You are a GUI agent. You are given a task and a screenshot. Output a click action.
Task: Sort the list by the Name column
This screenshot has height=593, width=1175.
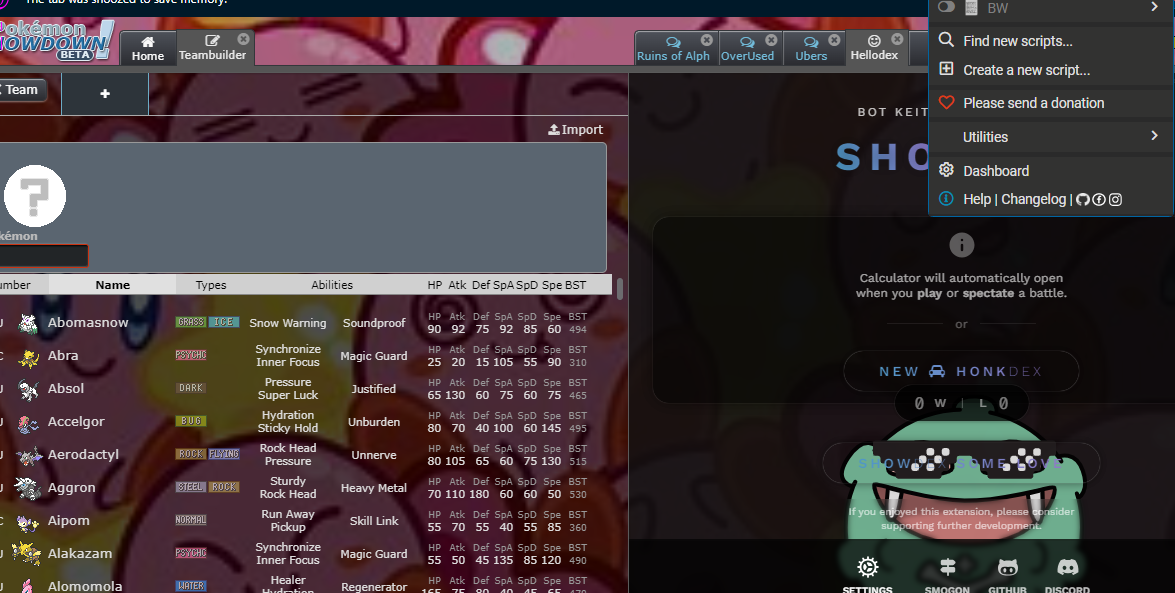click(112, 285)
